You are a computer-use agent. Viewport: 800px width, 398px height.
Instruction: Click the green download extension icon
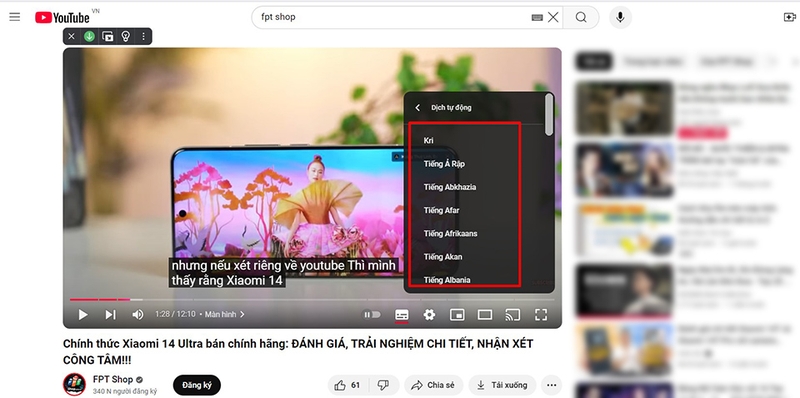coord(89,36)
